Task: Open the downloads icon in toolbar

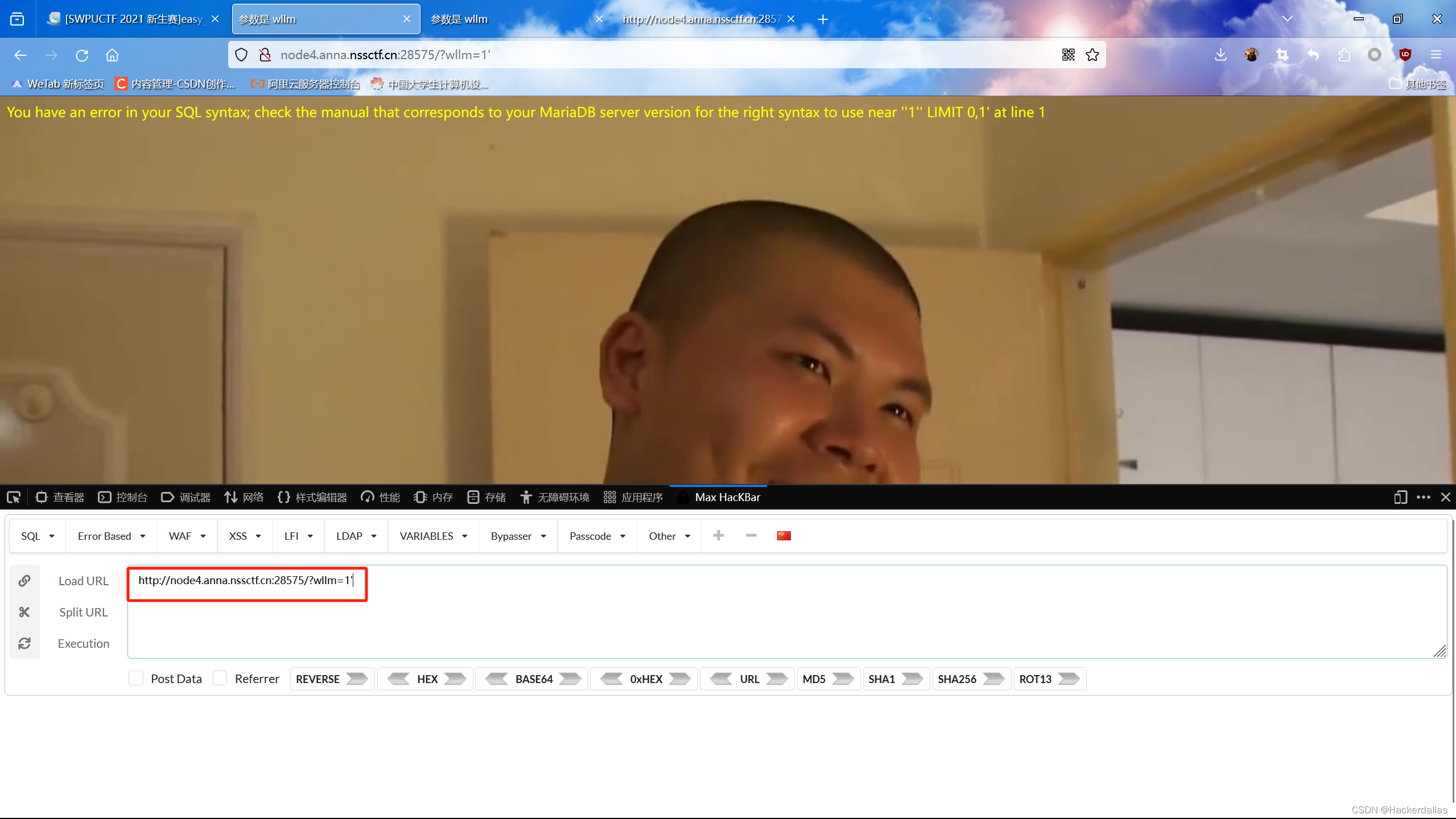Action: [1220, 55]
